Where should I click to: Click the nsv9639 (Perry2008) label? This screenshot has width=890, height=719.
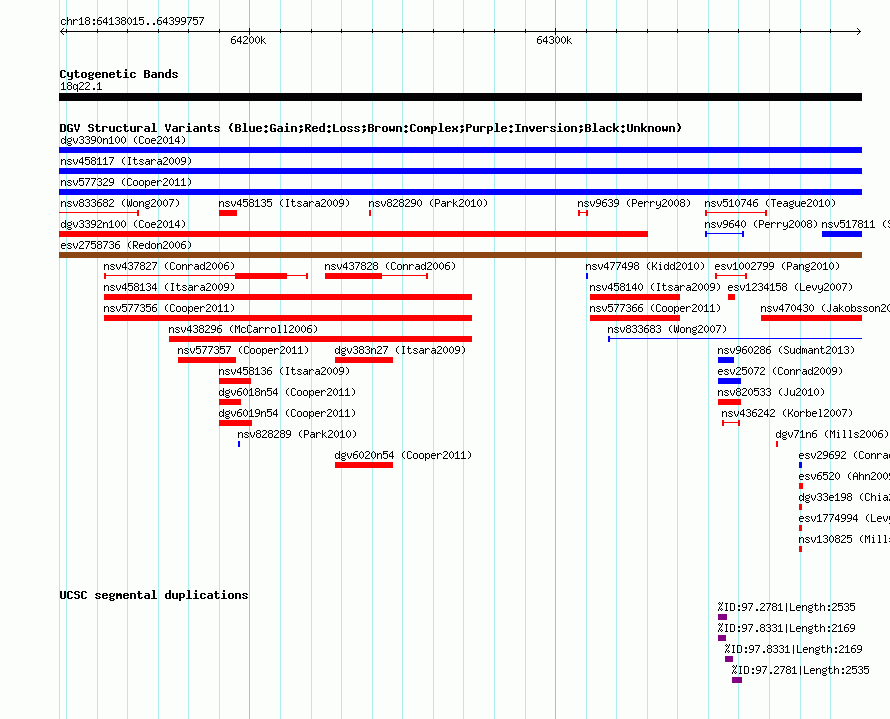pyautogui.click(x=634, y=203)
